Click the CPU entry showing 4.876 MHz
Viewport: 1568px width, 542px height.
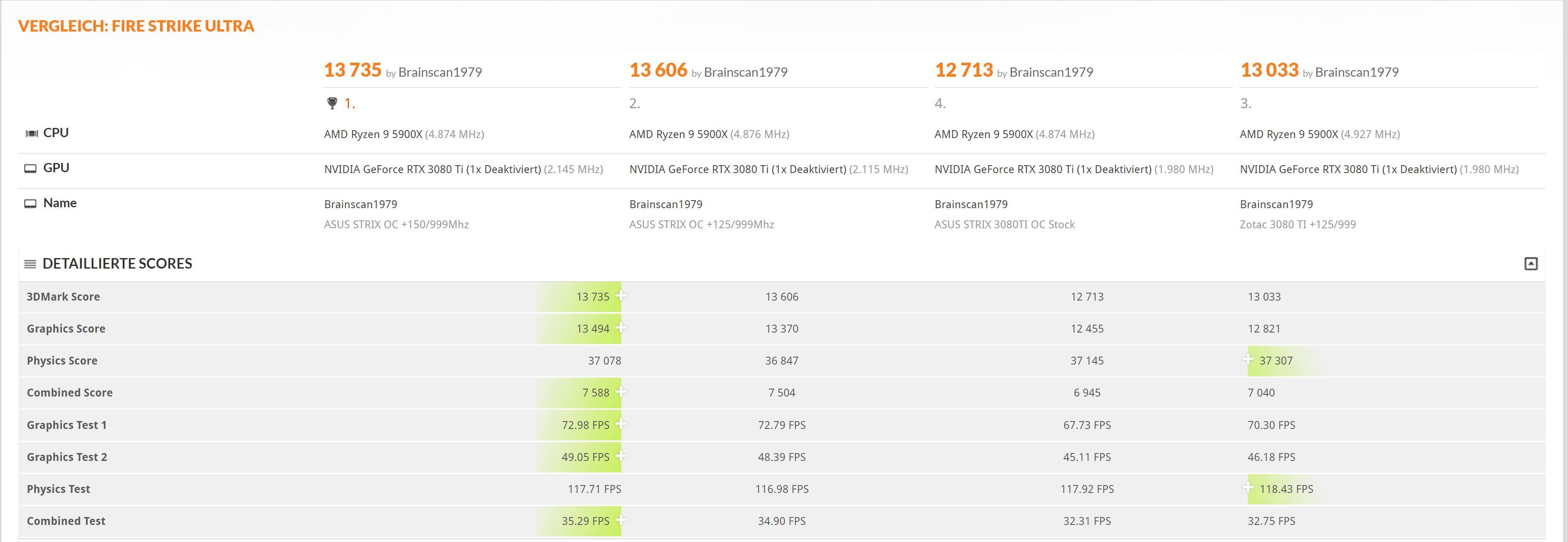(x=710, y=135)
